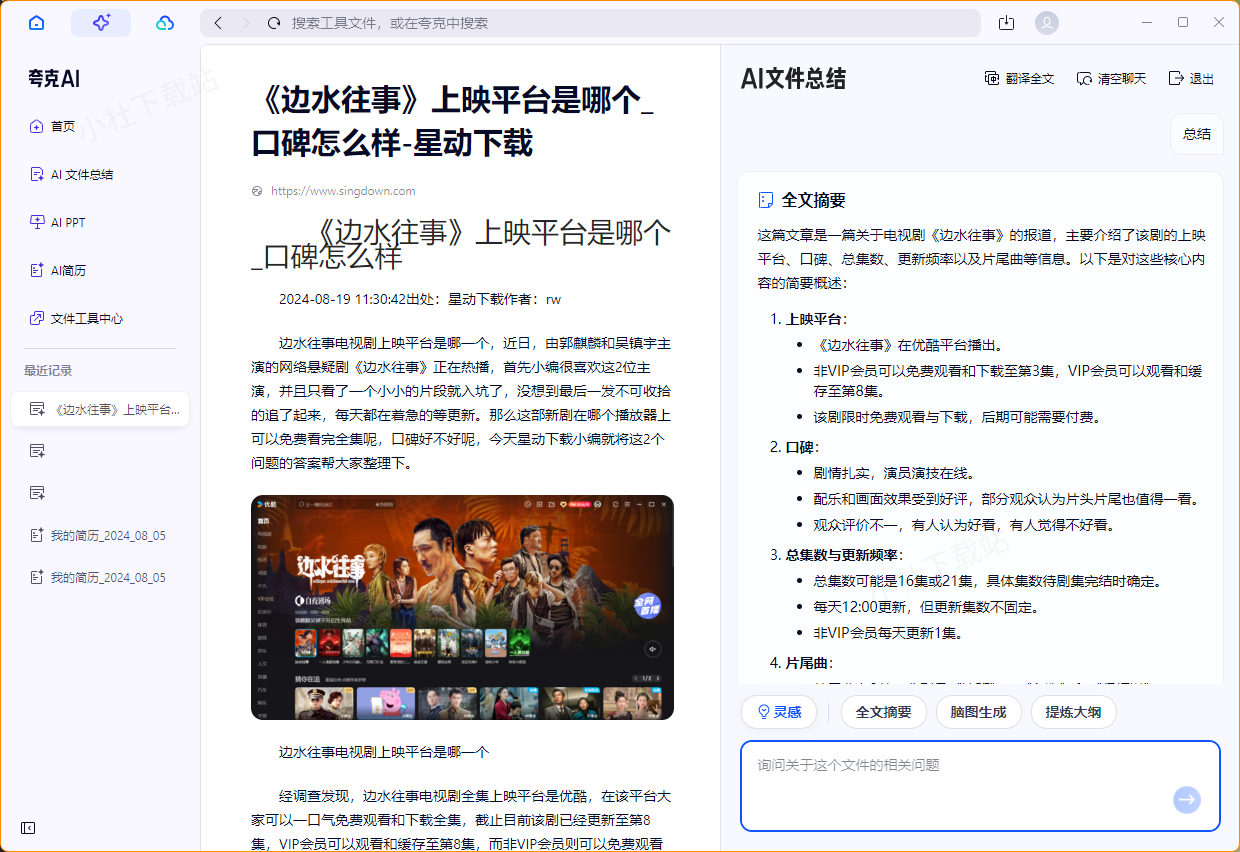Click the 夸克AI logo
1240x852 pixels.
coord(54,79)
